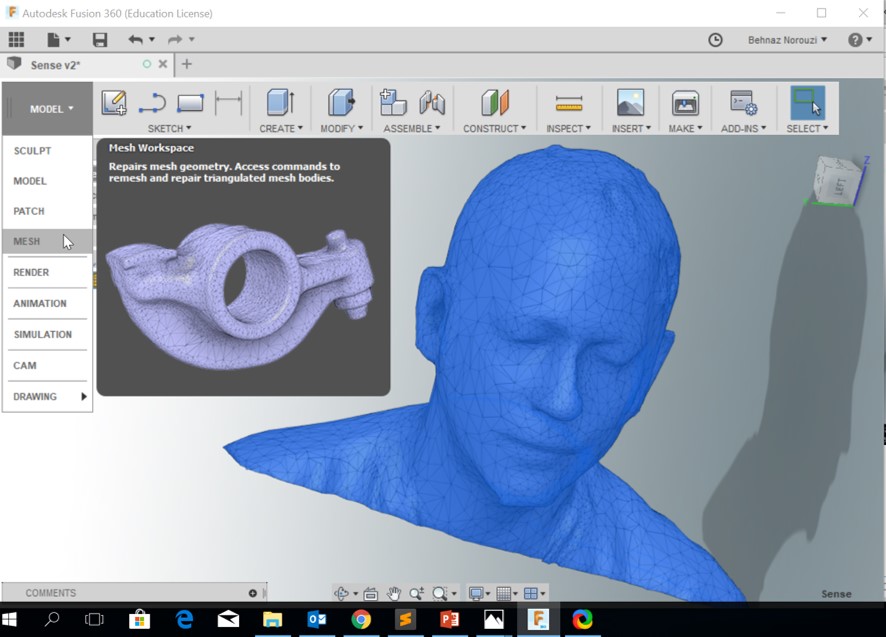The height and width of the screenshot is (637, 886).
Task: Open the job status clock icon
Action: [715, 40]
